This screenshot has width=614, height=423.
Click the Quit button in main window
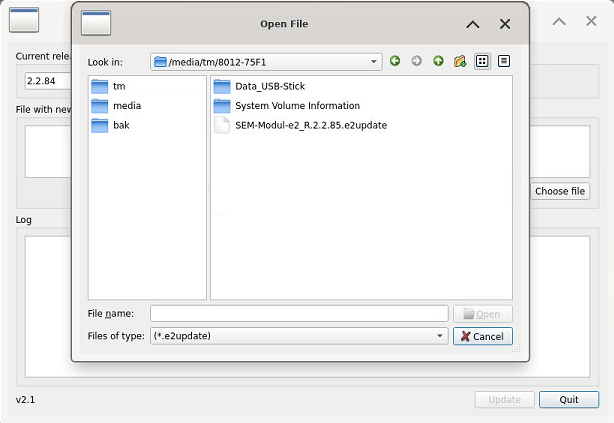[568, 399]
